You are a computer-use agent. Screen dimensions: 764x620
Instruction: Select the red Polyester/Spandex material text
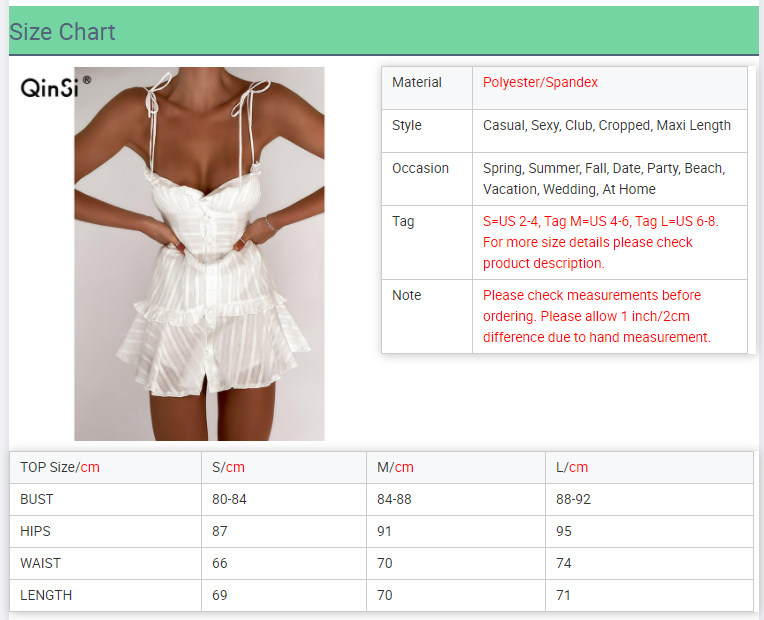click(x=540, y=83)
